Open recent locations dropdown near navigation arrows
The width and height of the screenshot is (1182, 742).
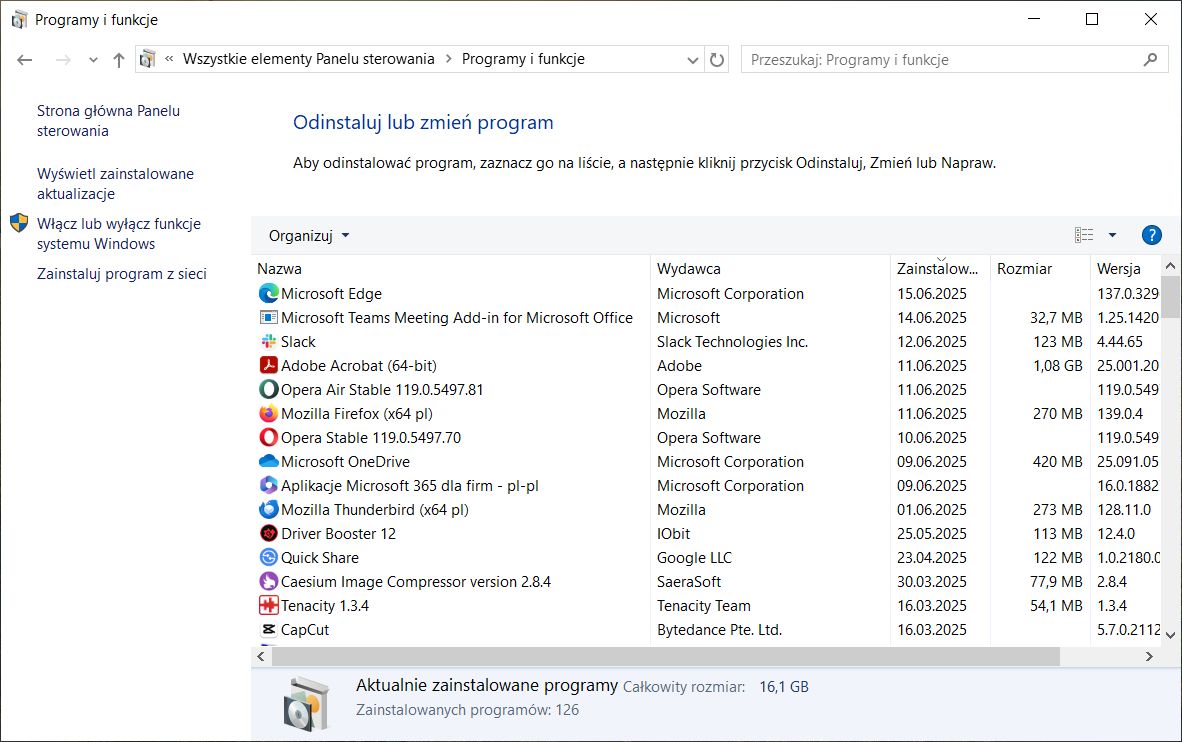click(93, 60)
